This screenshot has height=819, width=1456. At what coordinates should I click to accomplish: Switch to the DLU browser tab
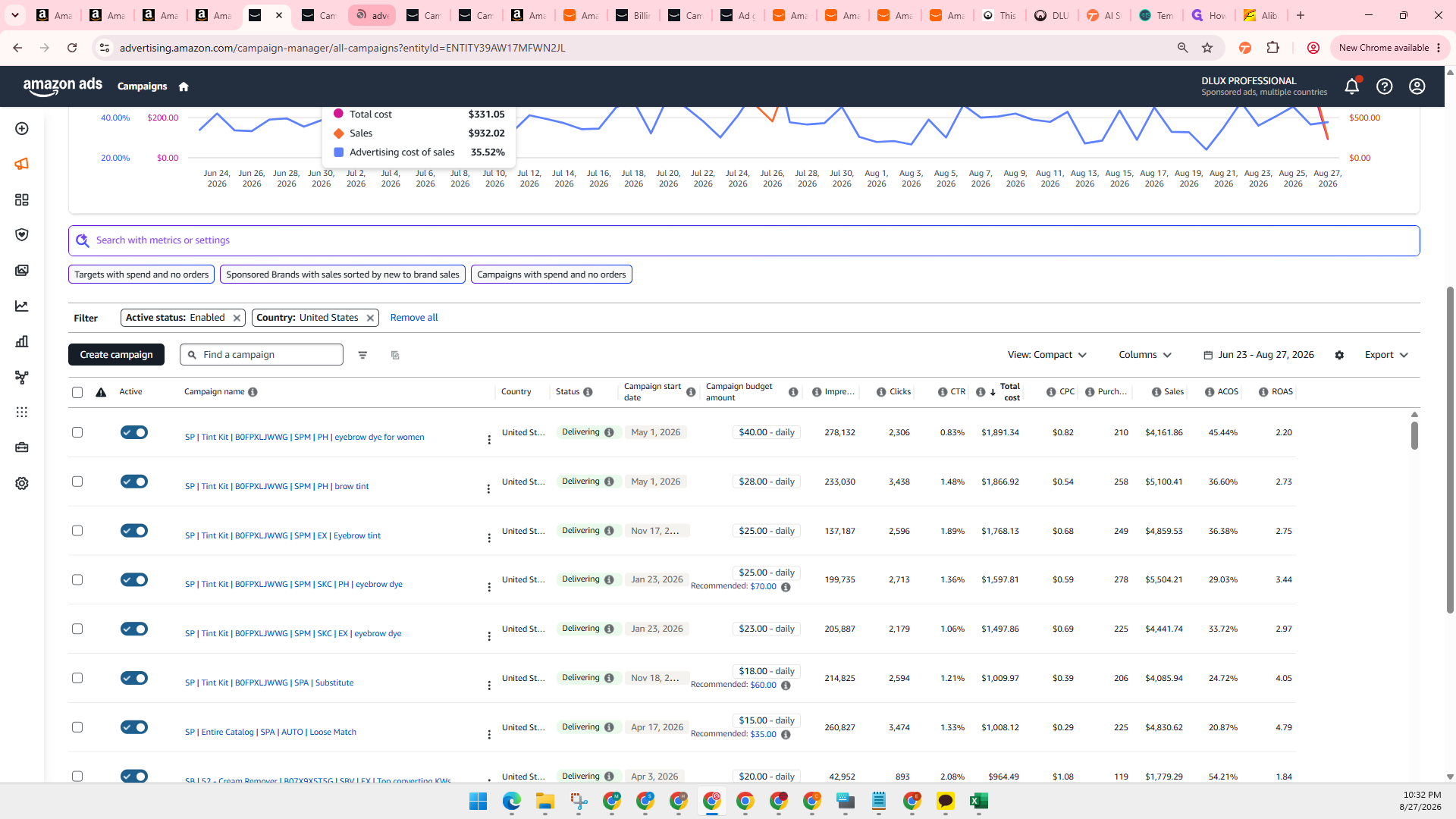[x=1052, y=15]
